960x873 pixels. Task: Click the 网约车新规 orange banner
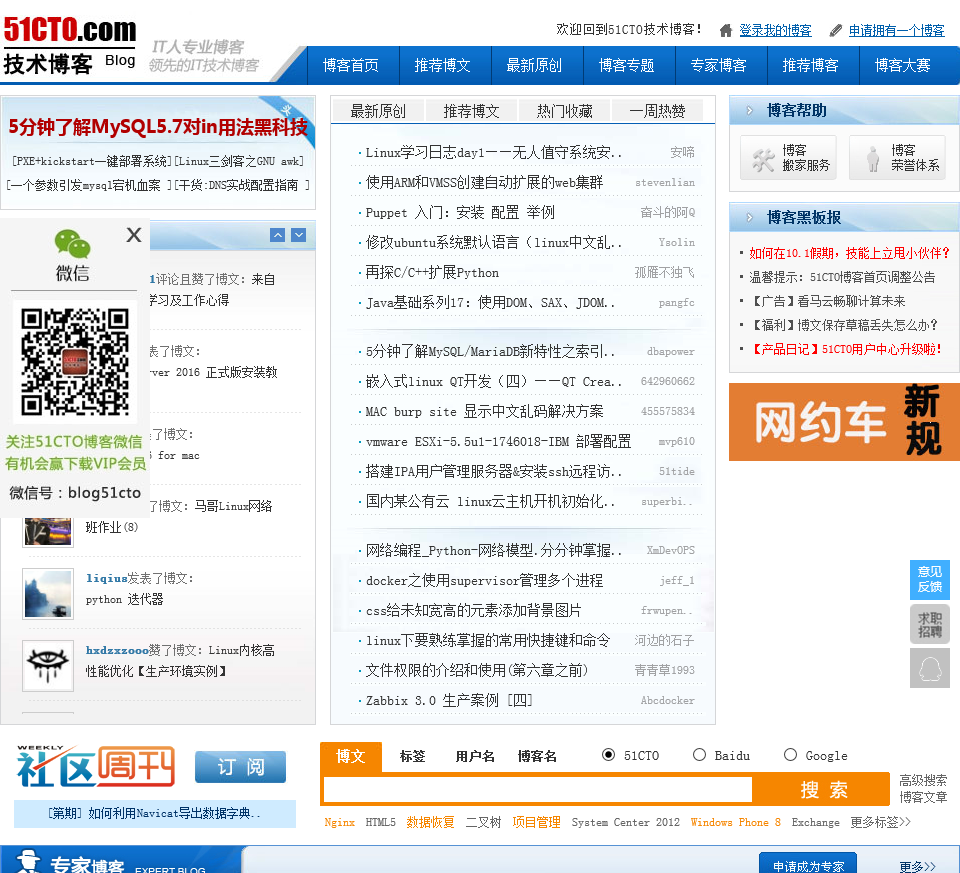(844, 422)
